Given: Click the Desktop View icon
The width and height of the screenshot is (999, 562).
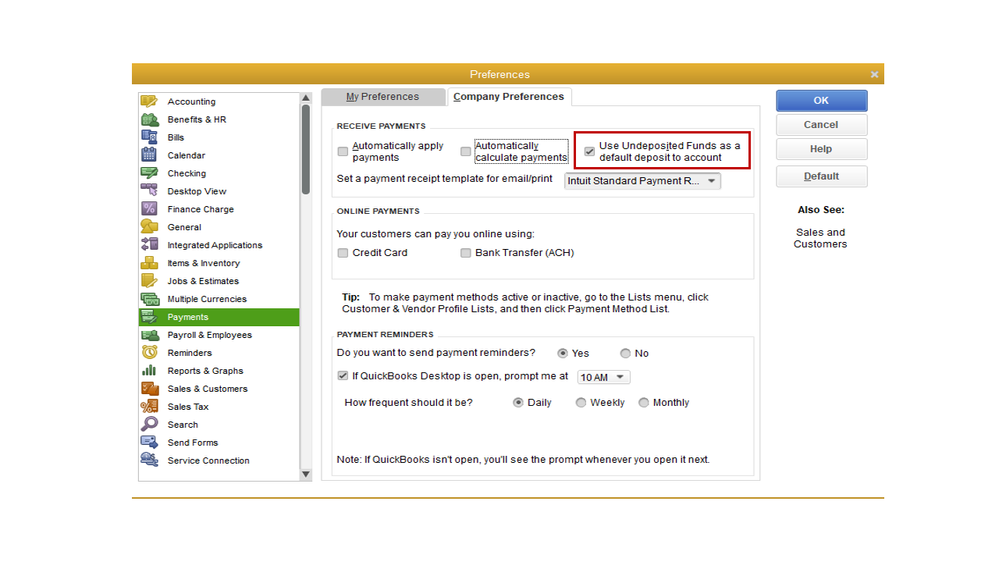Looking at the screenshot, I should 149,191.
